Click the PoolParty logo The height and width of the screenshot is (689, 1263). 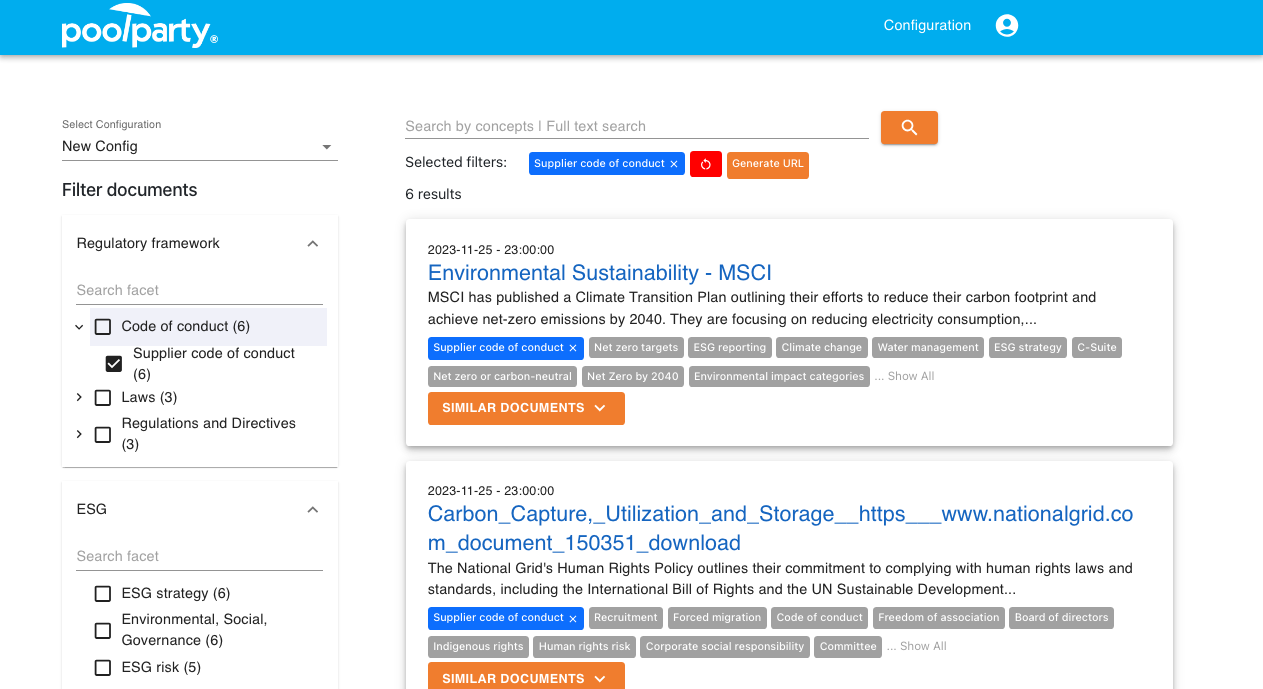(139, 29)
